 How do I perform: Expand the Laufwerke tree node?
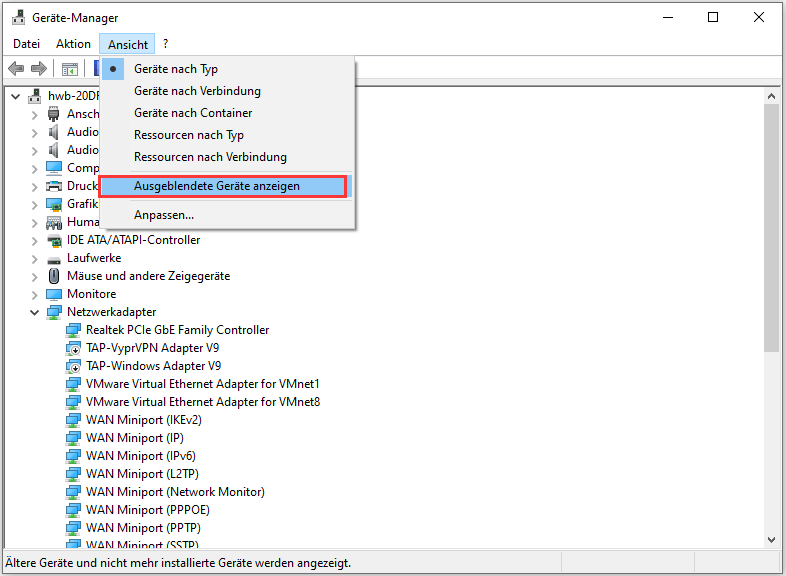coord(35,258)
